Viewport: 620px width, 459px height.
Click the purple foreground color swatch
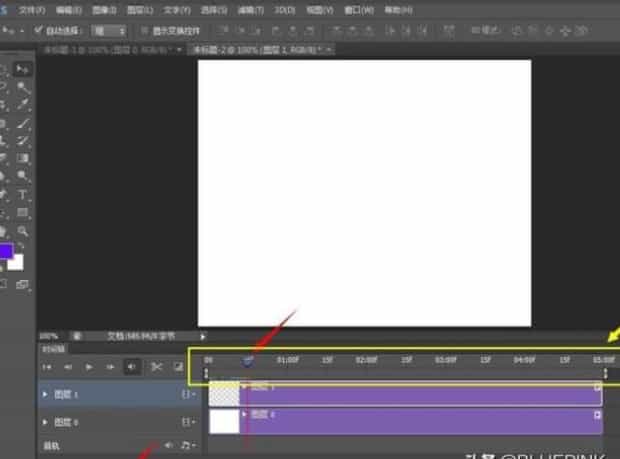[5, 252]
